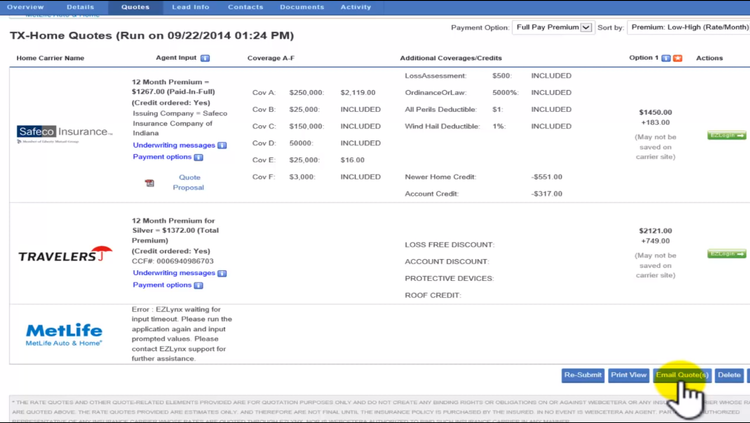Open the Documents tab
Viewport: 750px width, 423px height.
point(301,7)
